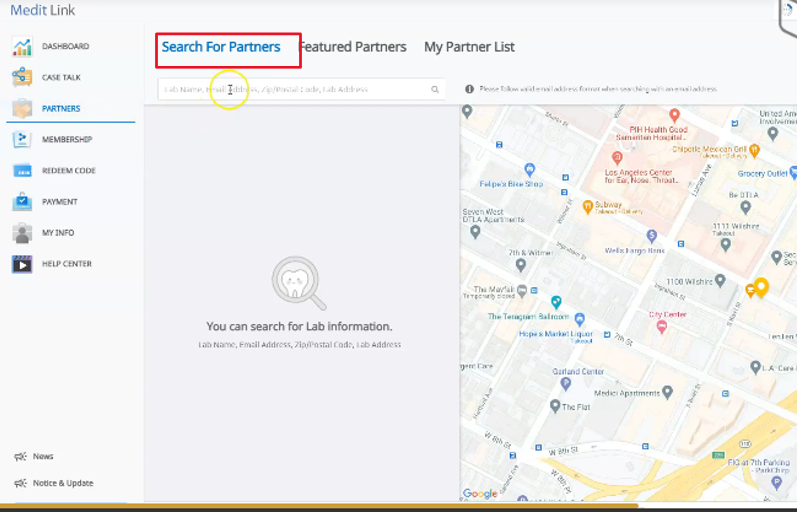This screenshot has width=801, height=513.
Task: Click the News megaphone icon
Action: [20, 456]
